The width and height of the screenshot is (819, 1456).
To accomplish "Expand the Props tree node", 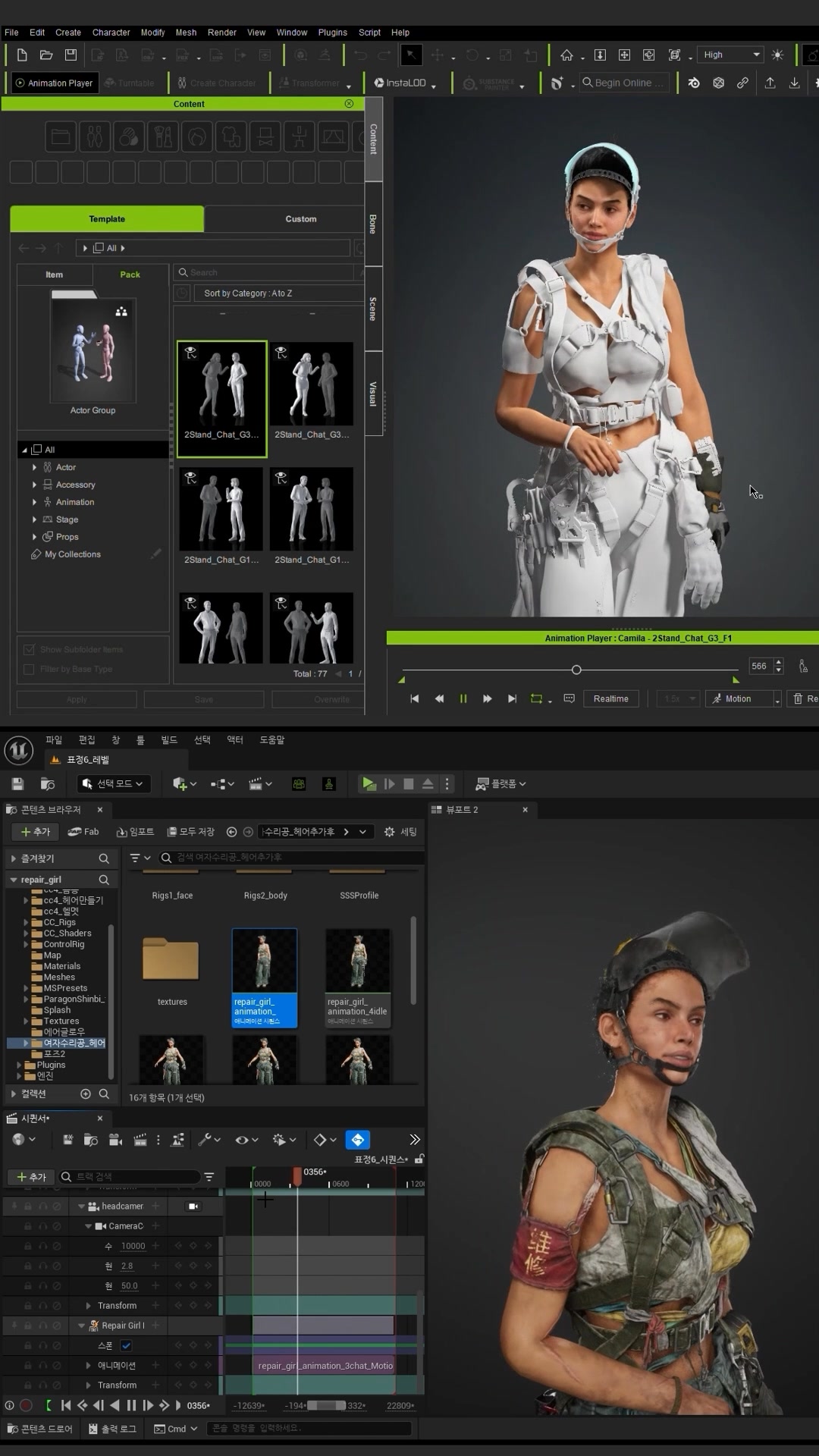I will coord(34,537).
